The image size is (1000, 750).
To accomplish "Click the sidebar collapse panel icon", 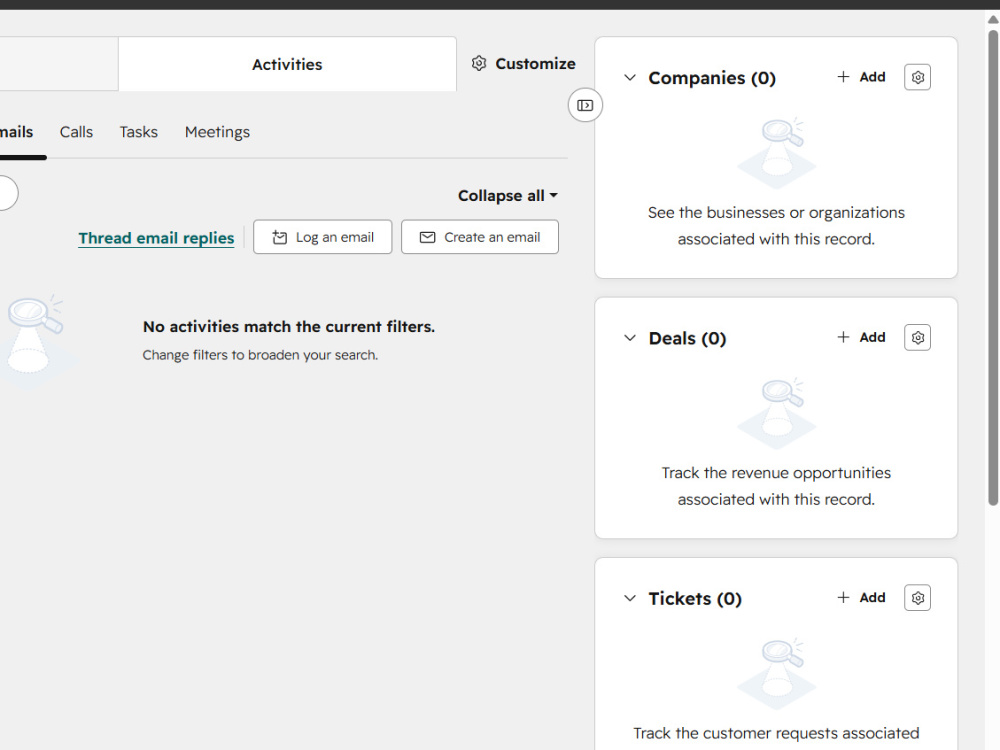I will [585, 105].
